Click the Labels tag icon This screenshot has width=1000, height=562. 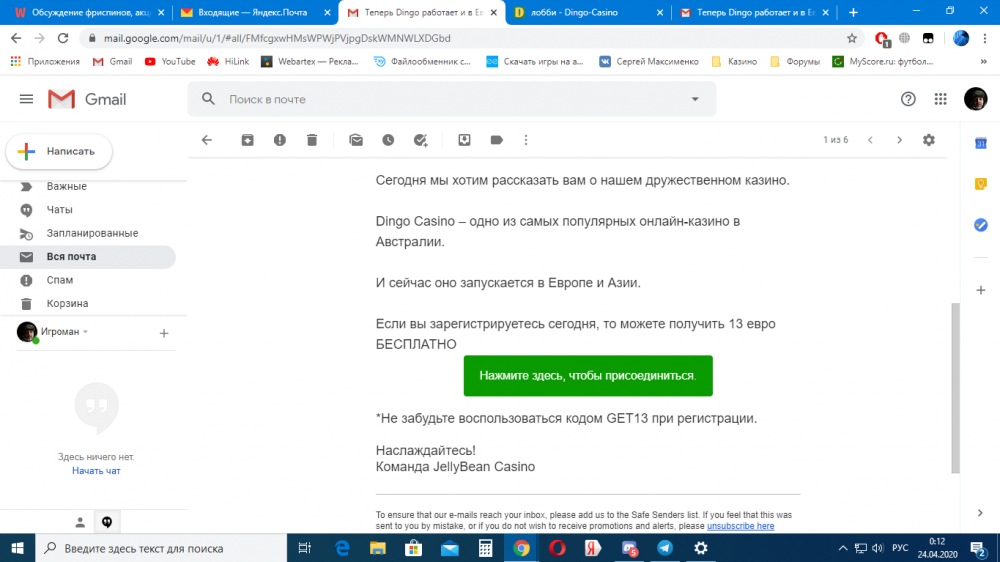[x=497, y=140]
